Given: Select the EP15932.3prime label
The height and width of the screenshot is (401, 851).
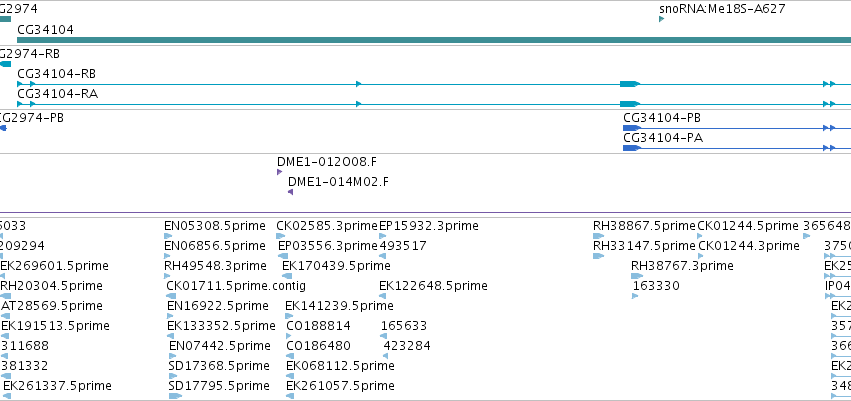Looking at the screenshot, I should (x=429, y=226).
